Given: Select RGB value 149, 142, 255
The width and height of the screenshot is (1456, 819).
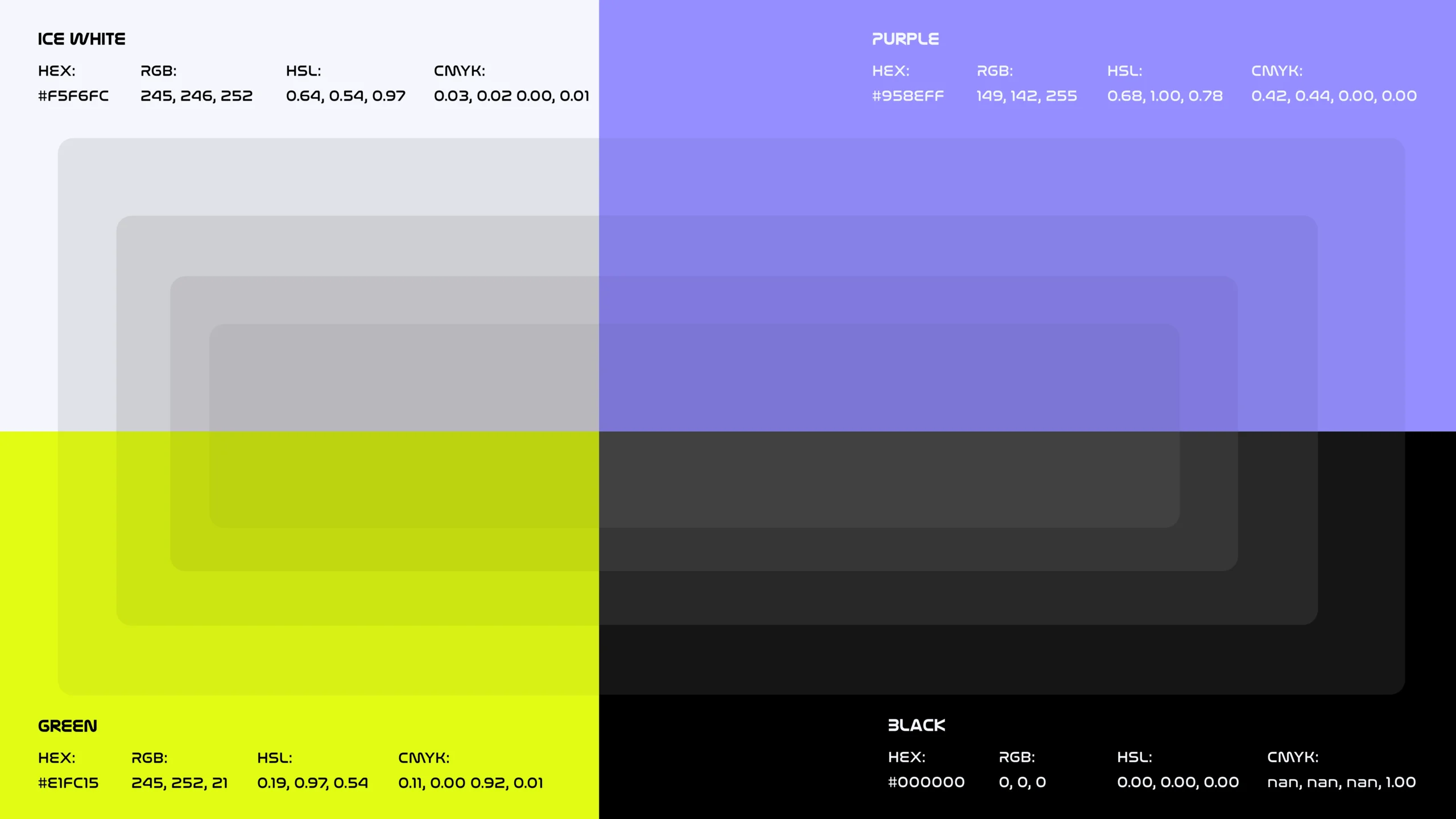Looking at the screenshot, I should (x=1027, y=96).
